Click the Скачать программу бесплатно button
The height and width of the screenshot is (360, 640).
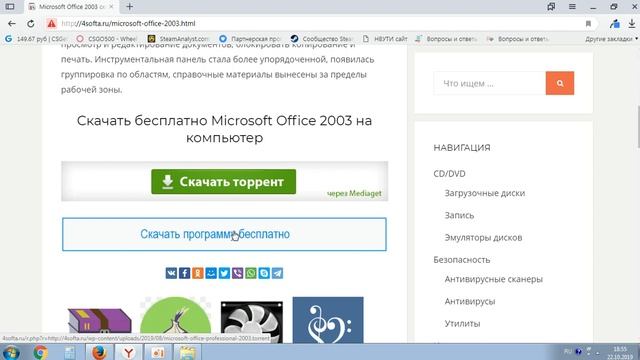pos(224,234)
